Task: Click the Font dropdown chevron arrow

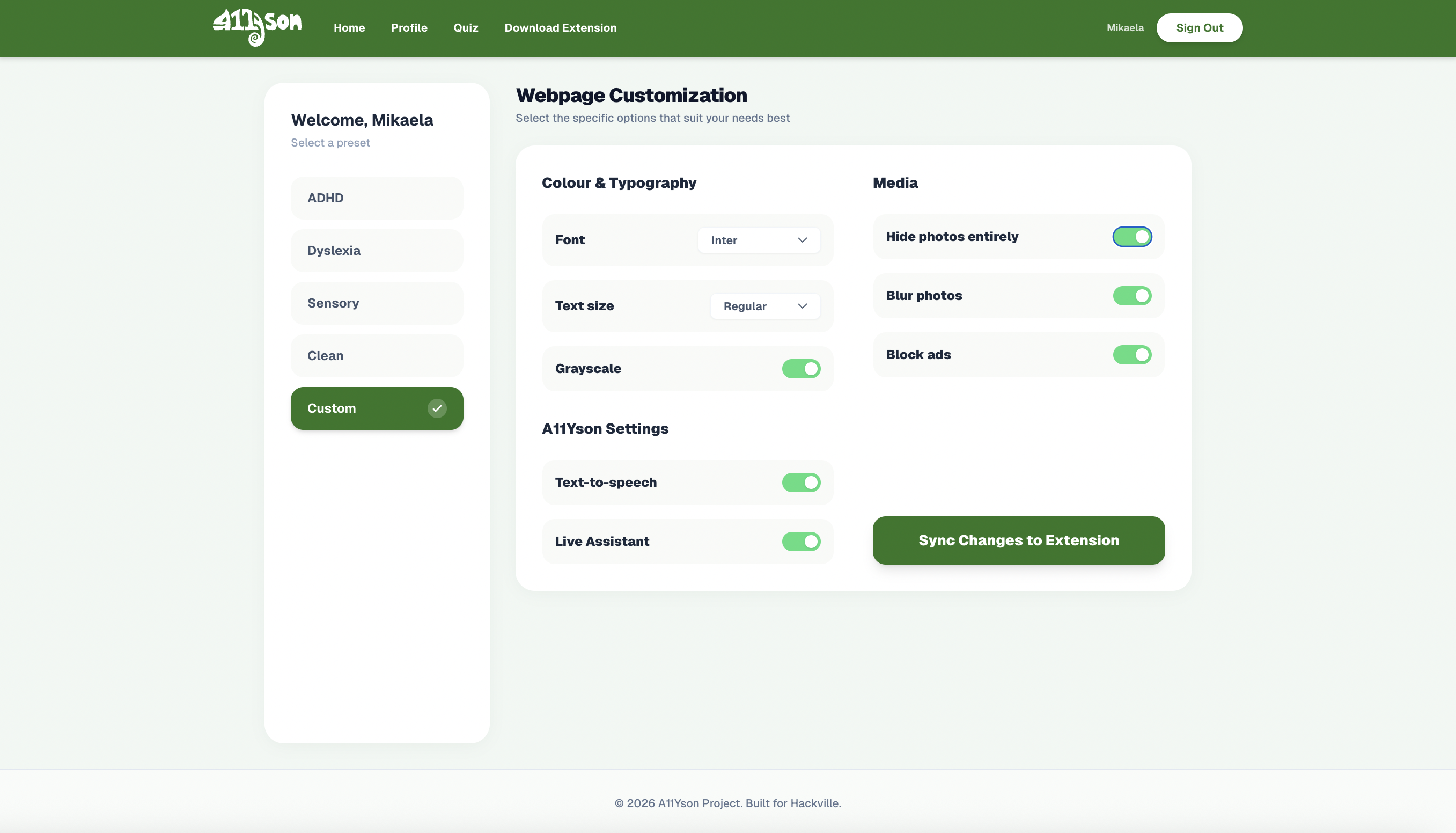Action: click(803, 240)
